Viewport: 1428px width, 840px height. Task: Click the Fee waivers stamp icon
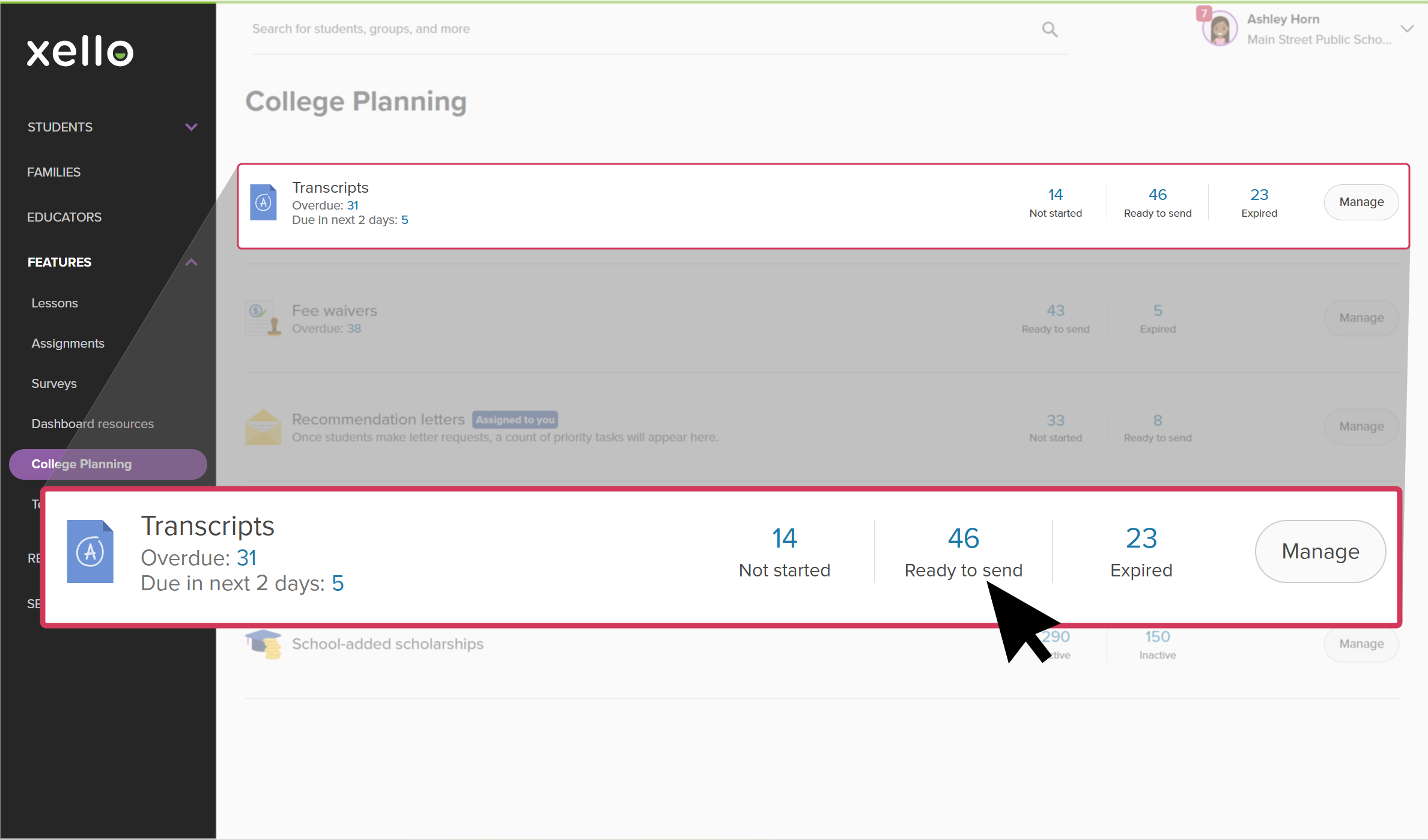click(x=264, y=318)
